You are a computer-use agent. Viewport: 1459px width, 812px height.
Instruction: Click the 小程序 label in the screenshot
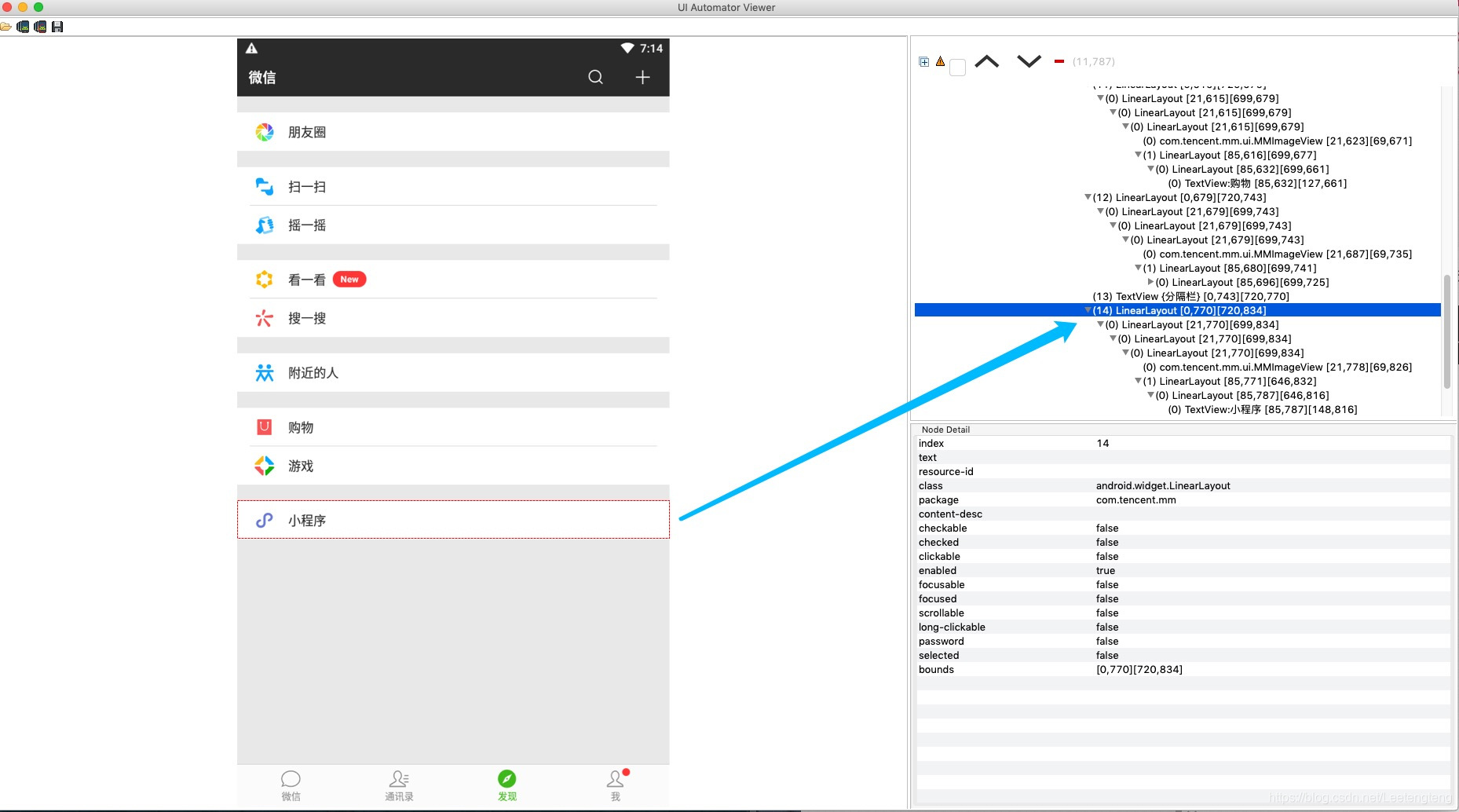[x=307, y=521]
